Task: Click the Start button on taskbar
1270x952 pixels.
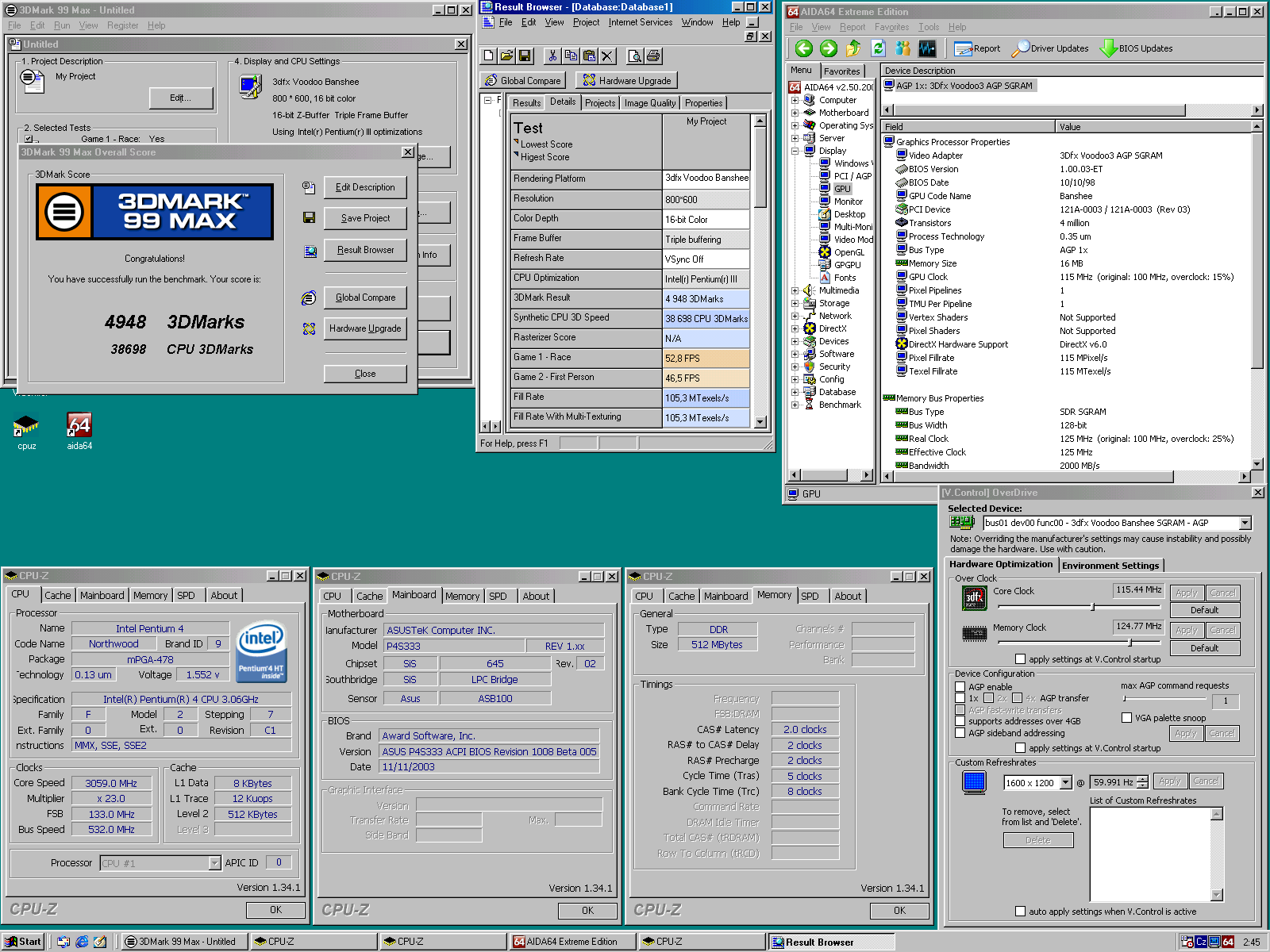Action: click(x=23, y=942)
